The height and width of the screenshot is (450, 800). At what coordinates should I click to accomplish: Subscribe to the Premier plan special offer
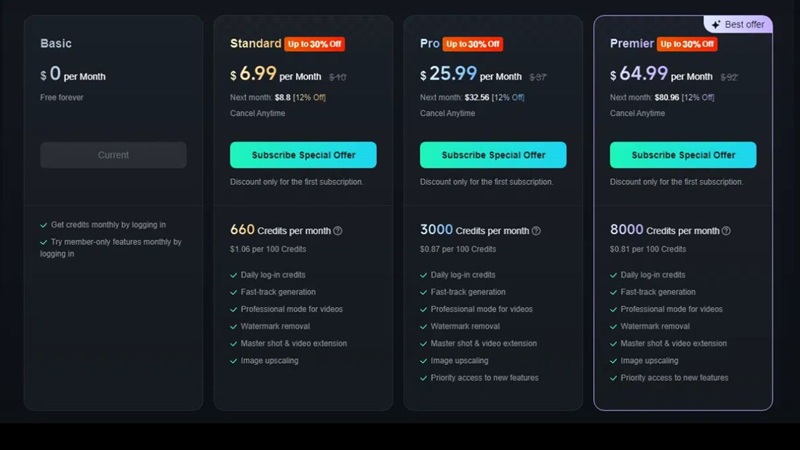click(683, 155)
